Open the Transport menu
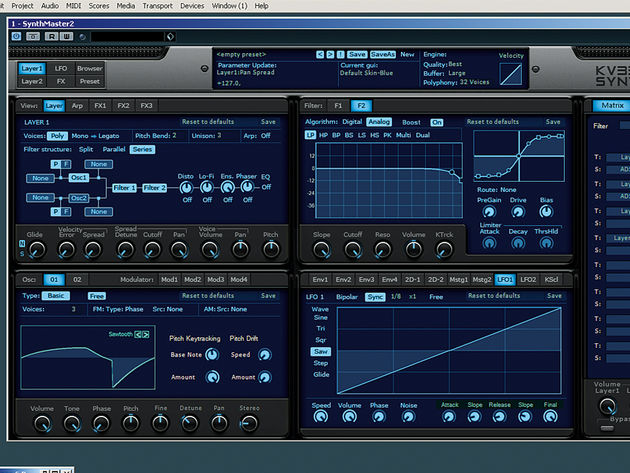Viewport: 630px width, 473px height. (157, 6)
